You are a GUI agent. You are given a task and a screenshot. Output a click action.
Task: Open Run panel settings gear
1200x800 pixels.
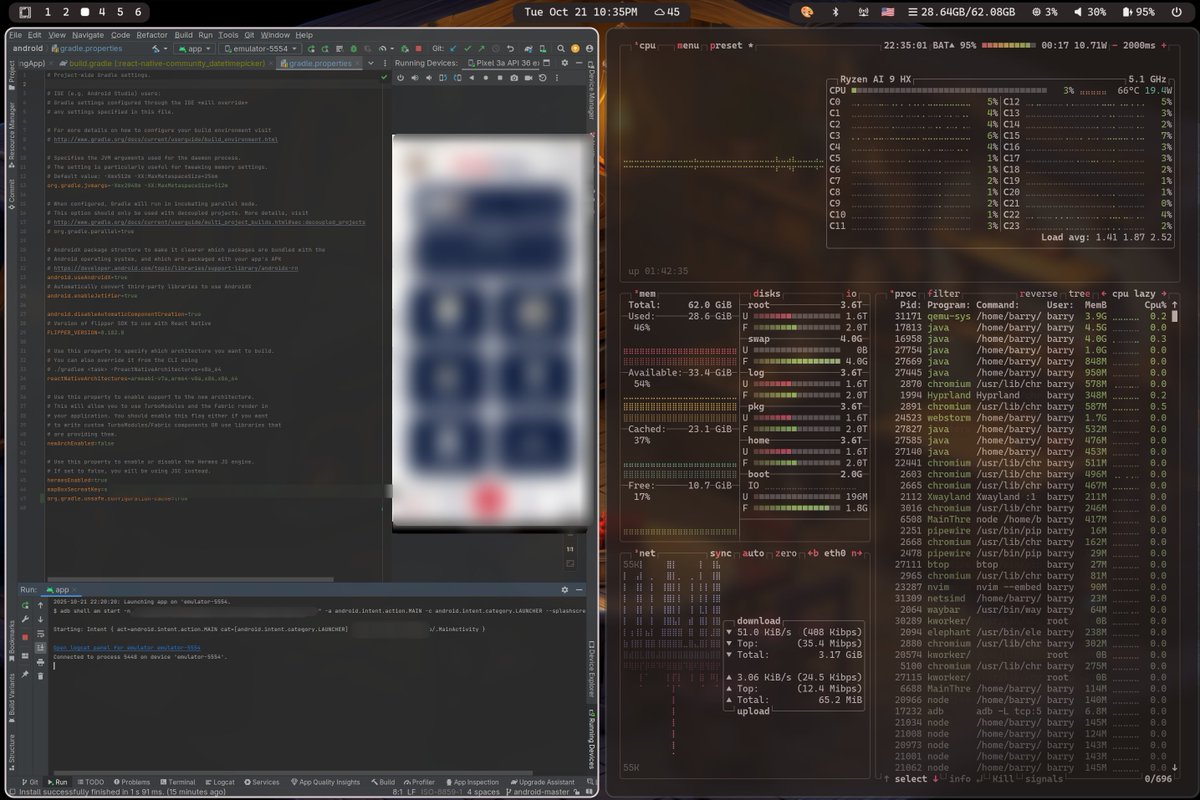coord(565,590)
